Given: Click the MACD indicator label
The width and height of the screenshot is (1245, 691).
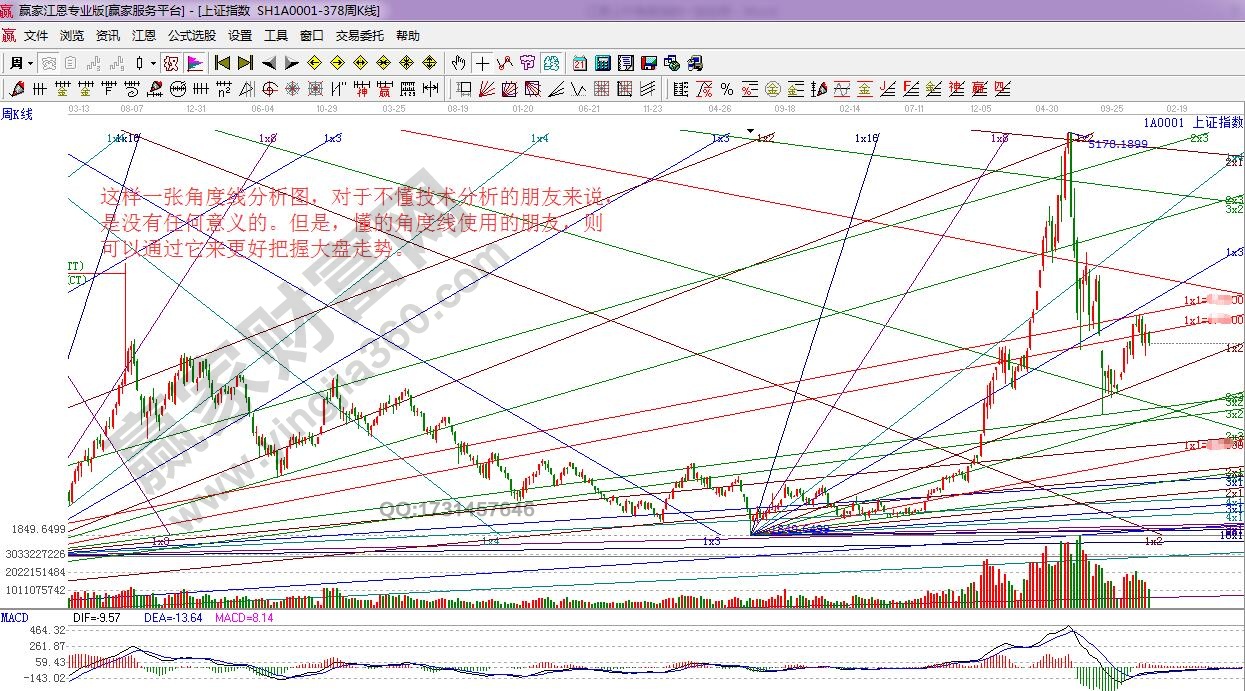Looking at the screenshot, I should tap(14, 618).
